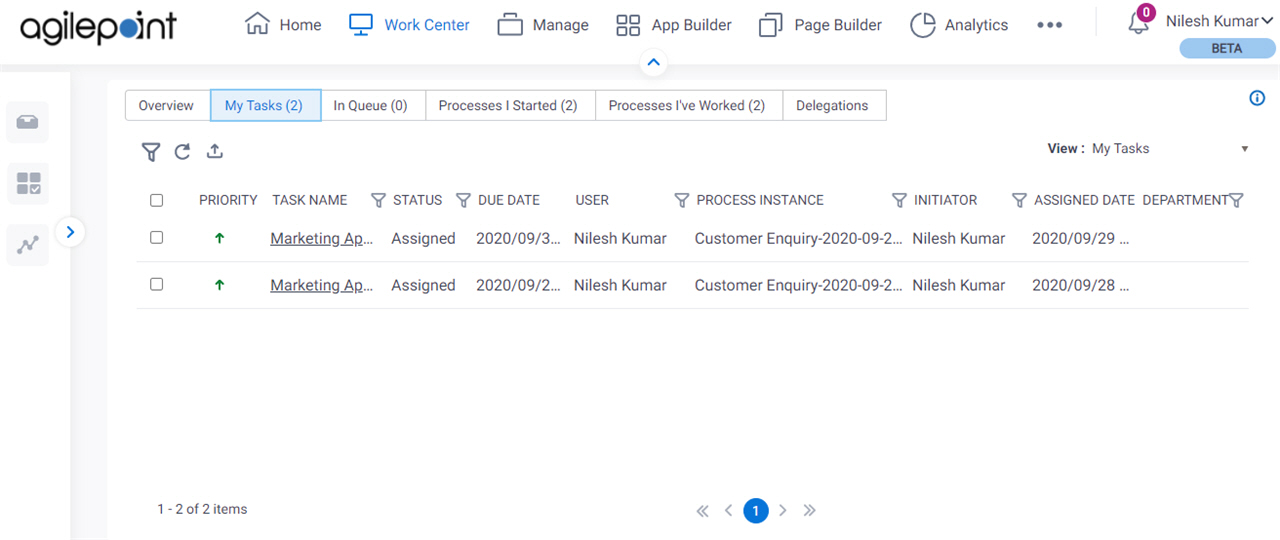Click the BETA badge
This screenshot has height=540, width=1280.
coord(1227,48)
